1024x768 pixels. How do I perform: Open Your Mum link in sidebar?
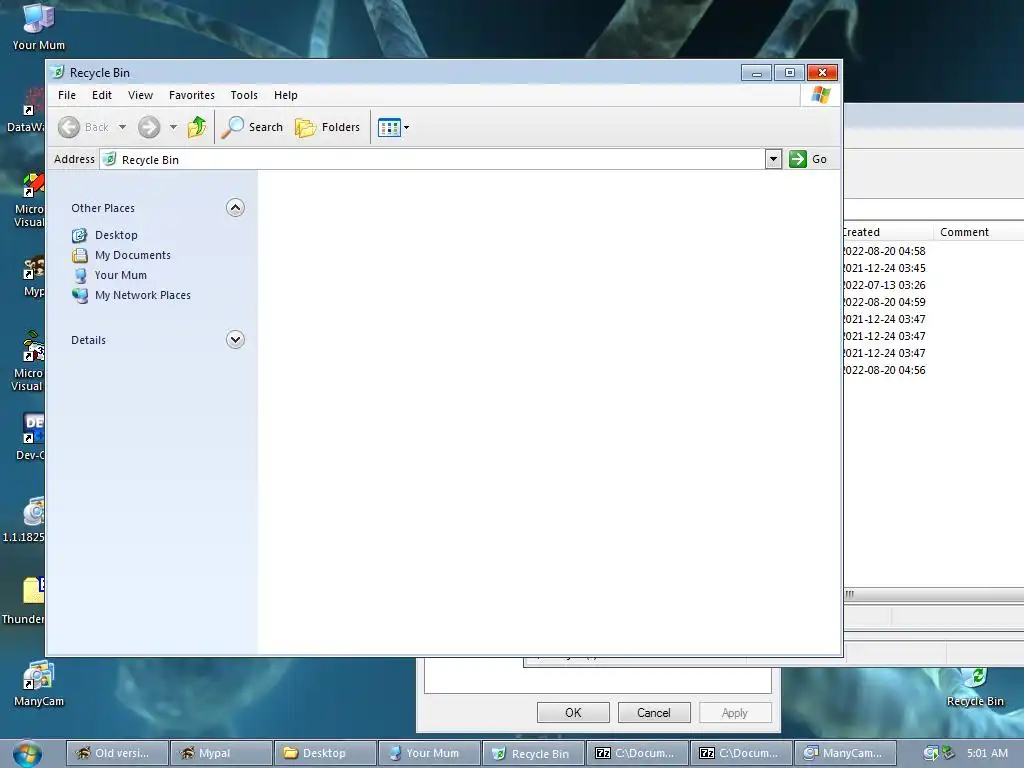tap(121, 276)
